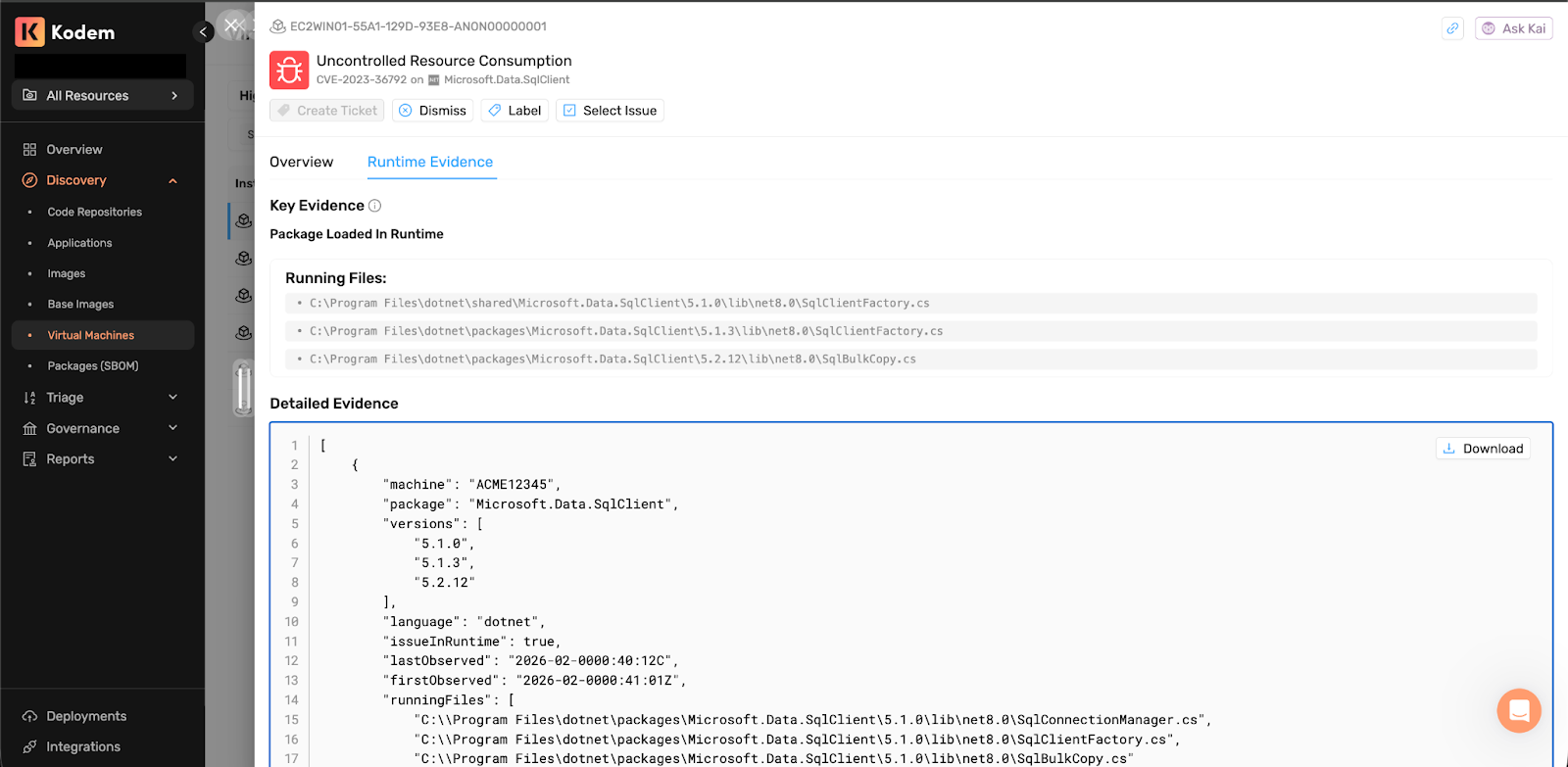This screenshot has height=767, width=1568.
Task: Click the Create Ticket button
Action: [327, 111]
